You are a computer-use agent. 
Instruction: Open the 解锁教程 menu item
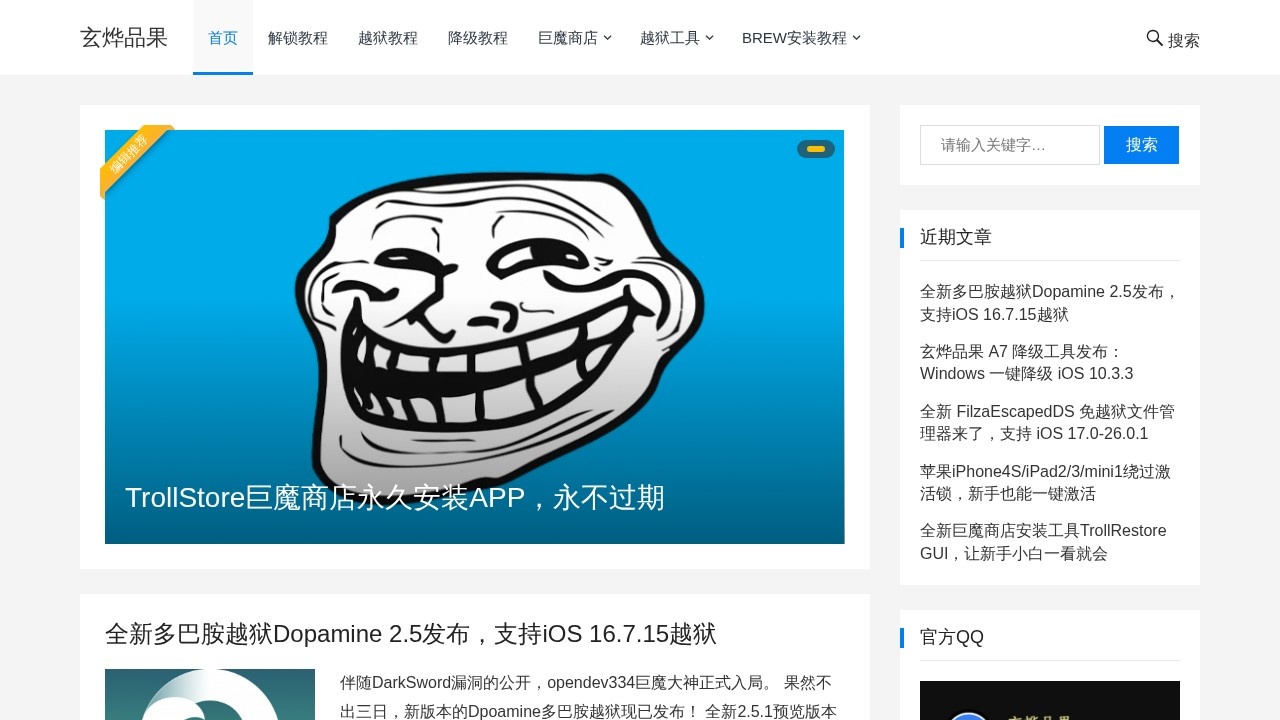point(298,38)
